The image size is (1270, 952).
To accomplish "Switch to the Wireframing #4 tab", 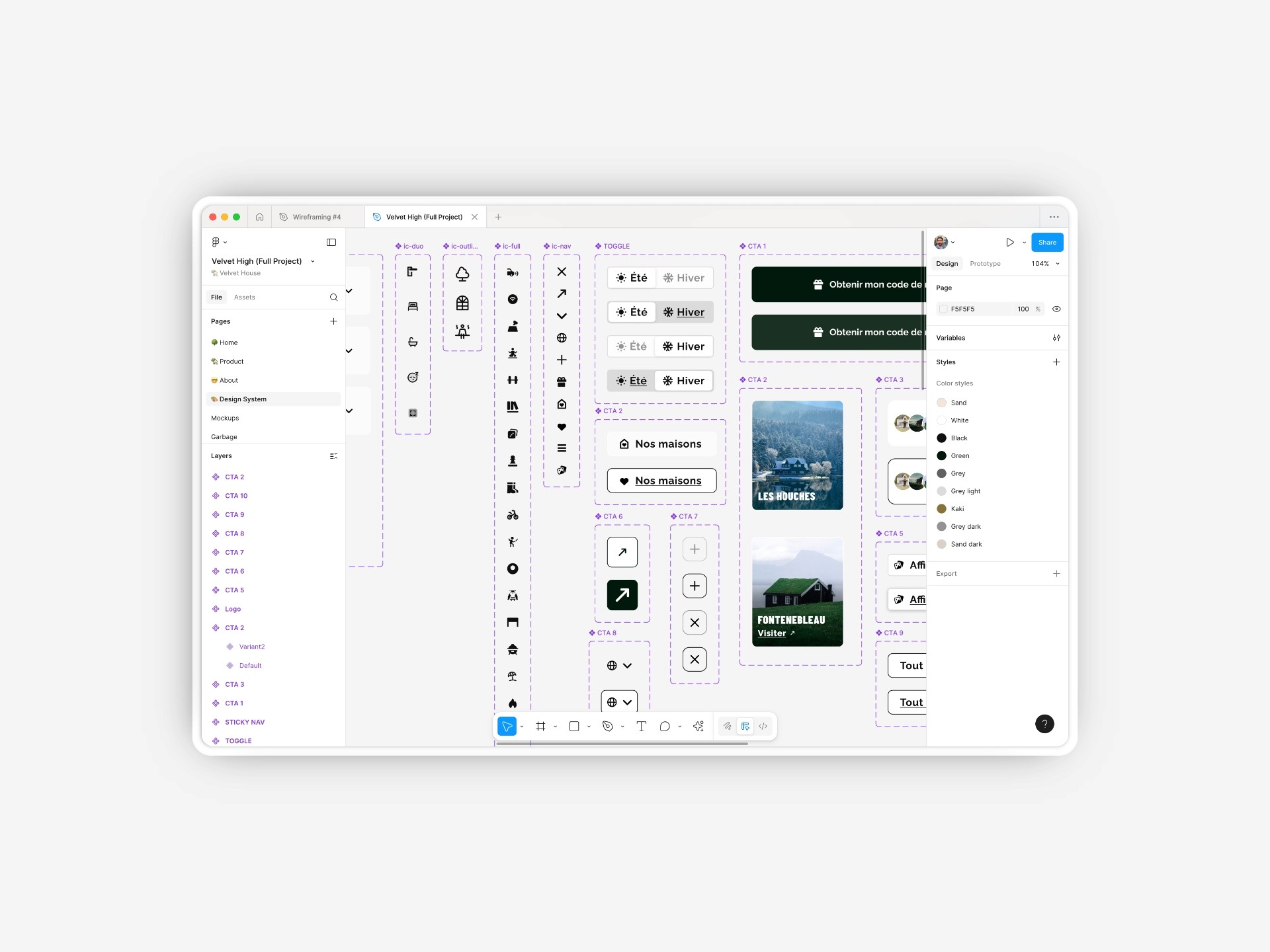I will pyautogui.click(x=317, y=217).
